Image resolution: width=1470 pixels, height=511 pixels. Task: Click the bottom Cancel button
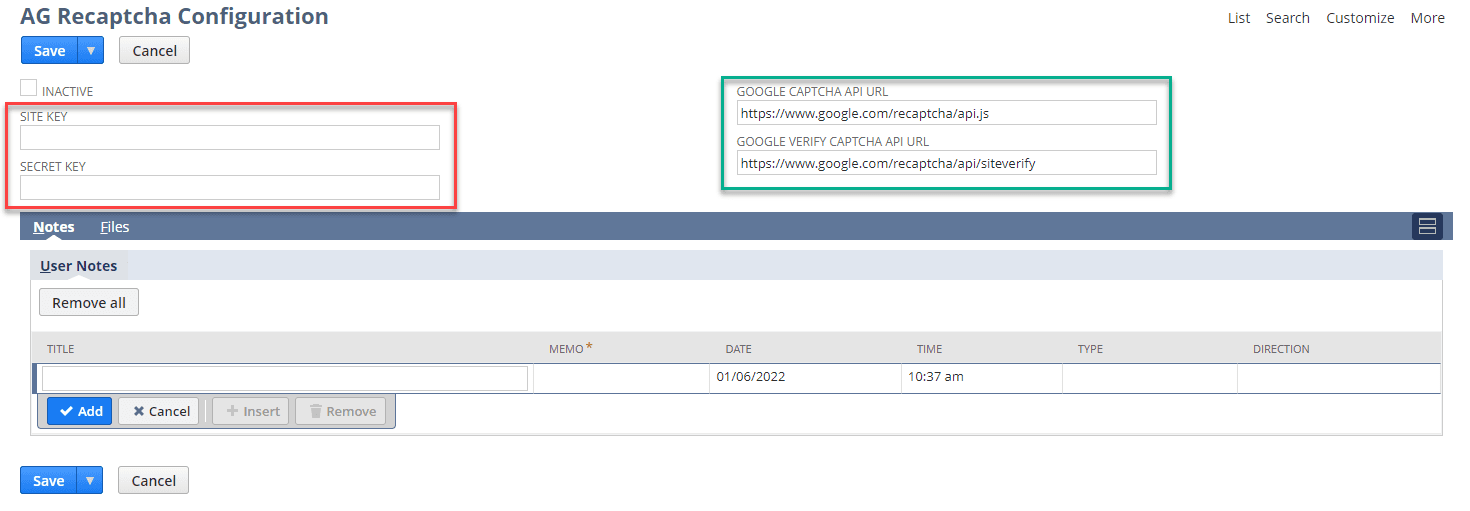click(x=153, y=481)
